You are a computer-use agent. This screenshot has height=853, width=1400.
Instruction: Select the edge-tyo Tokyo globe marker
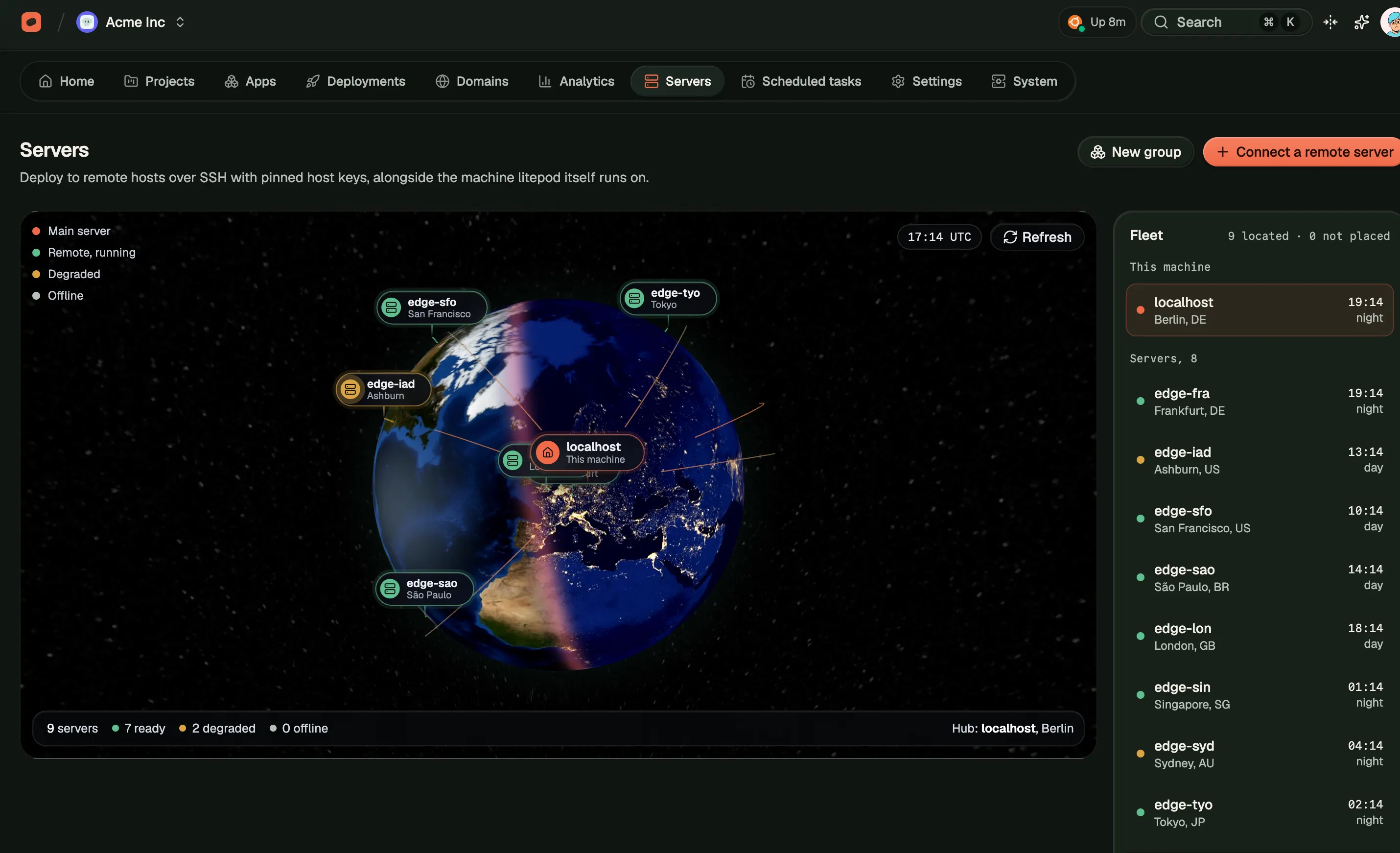pyautogui.click(x=668, y=298)
